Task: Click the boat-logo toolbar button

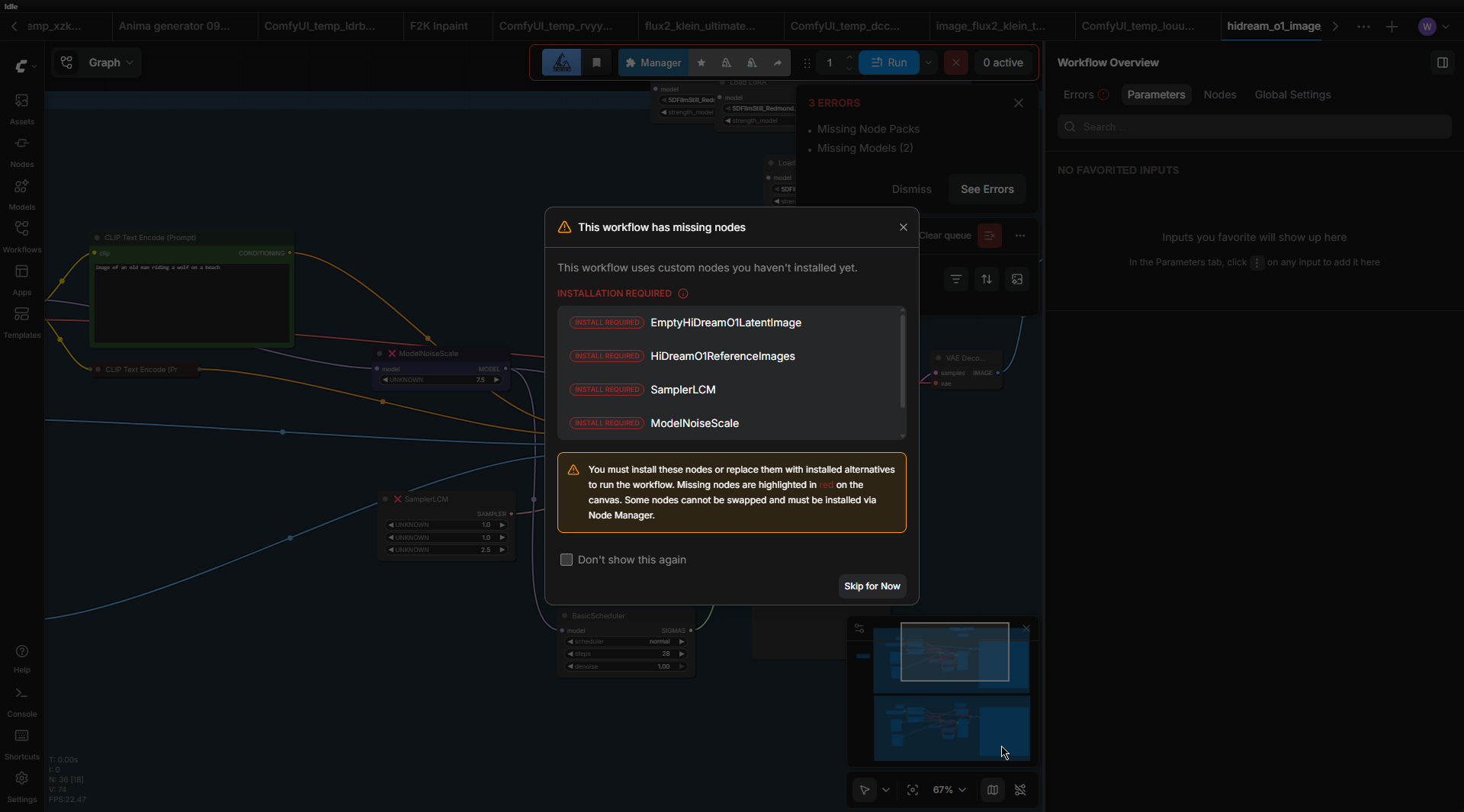Action: point(561,63)
